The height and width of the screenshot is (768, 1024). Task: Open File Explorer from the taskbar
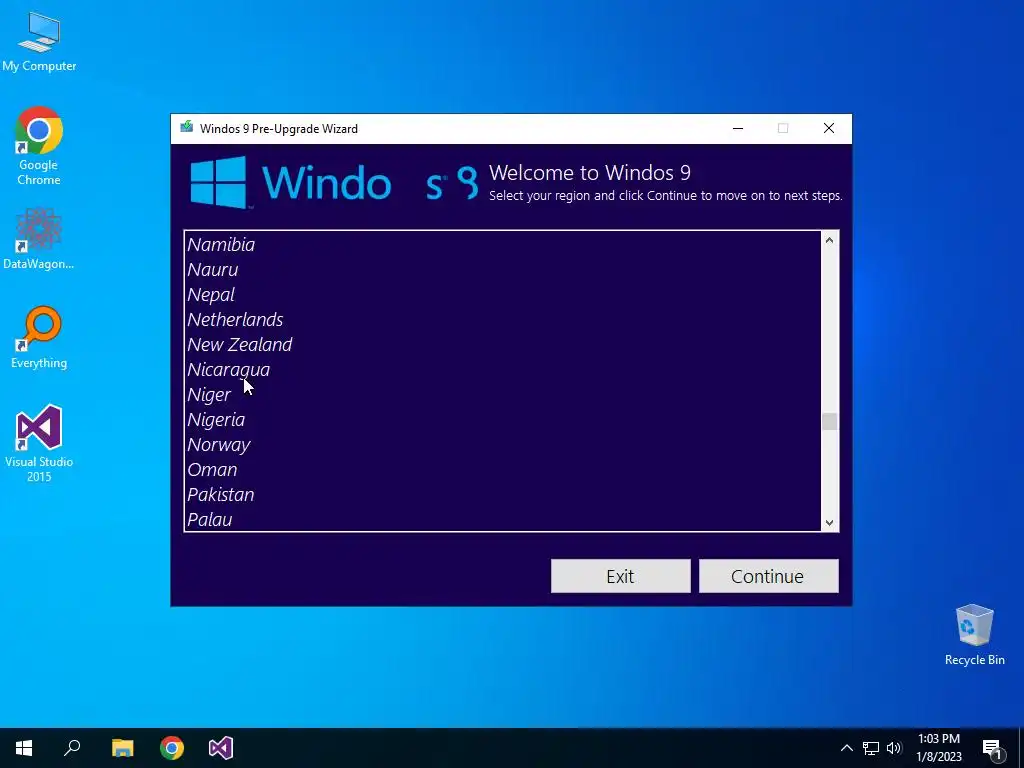click(122, 748)
